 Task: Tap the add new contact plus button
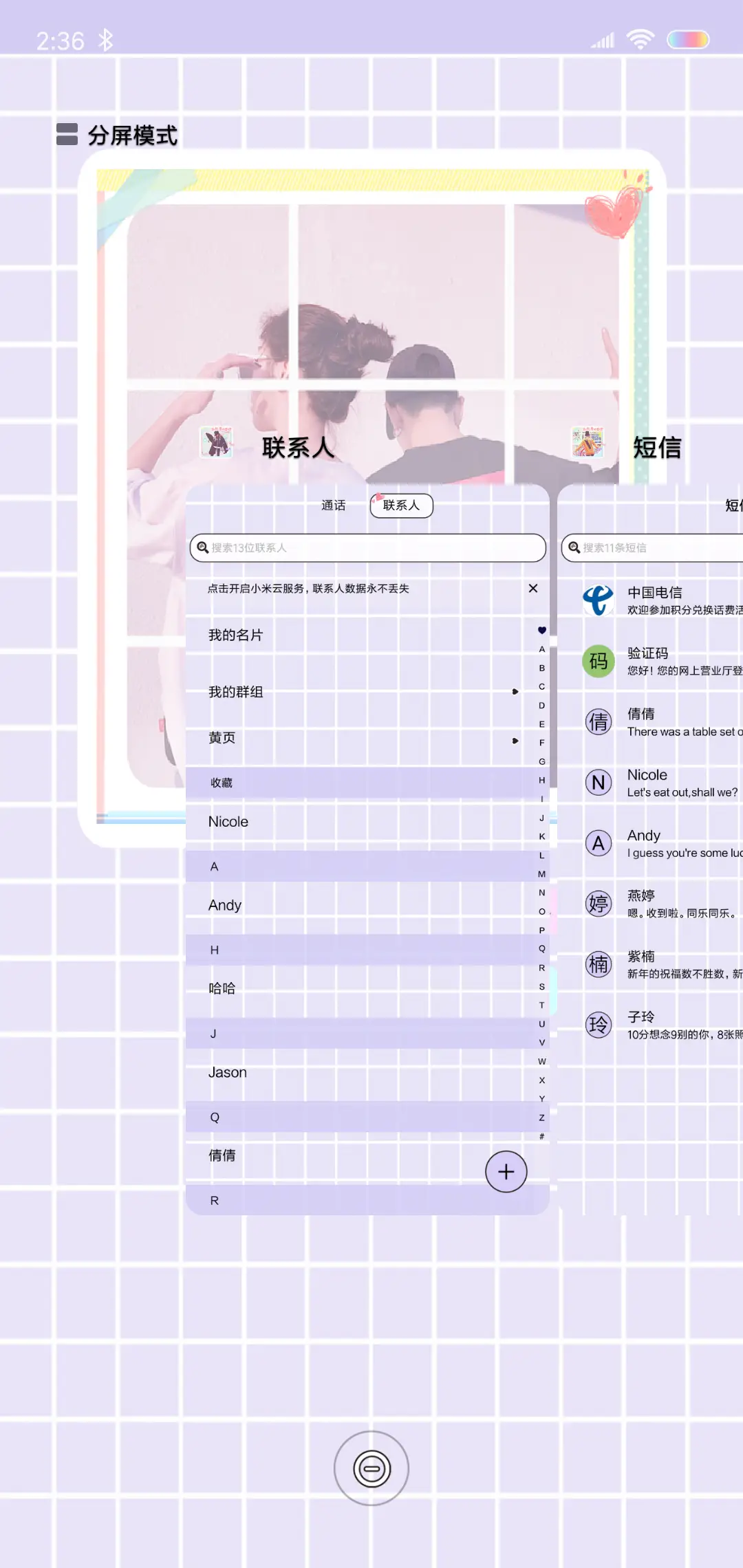[506, 1172]
